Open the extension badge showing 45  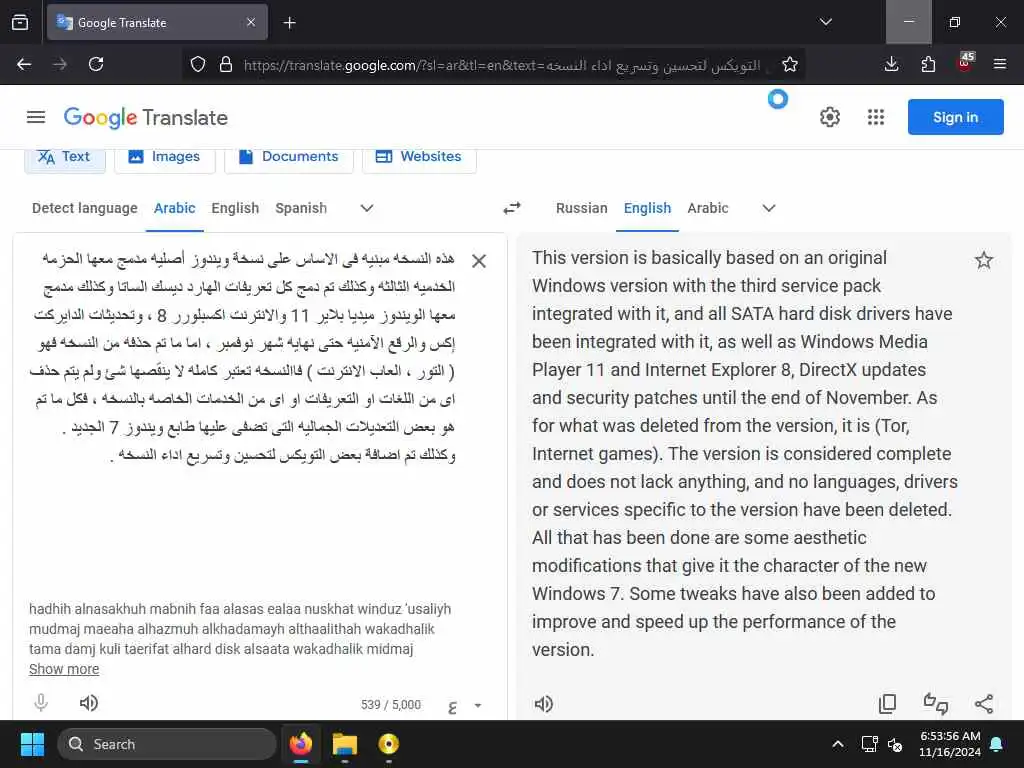coord(965,63)
